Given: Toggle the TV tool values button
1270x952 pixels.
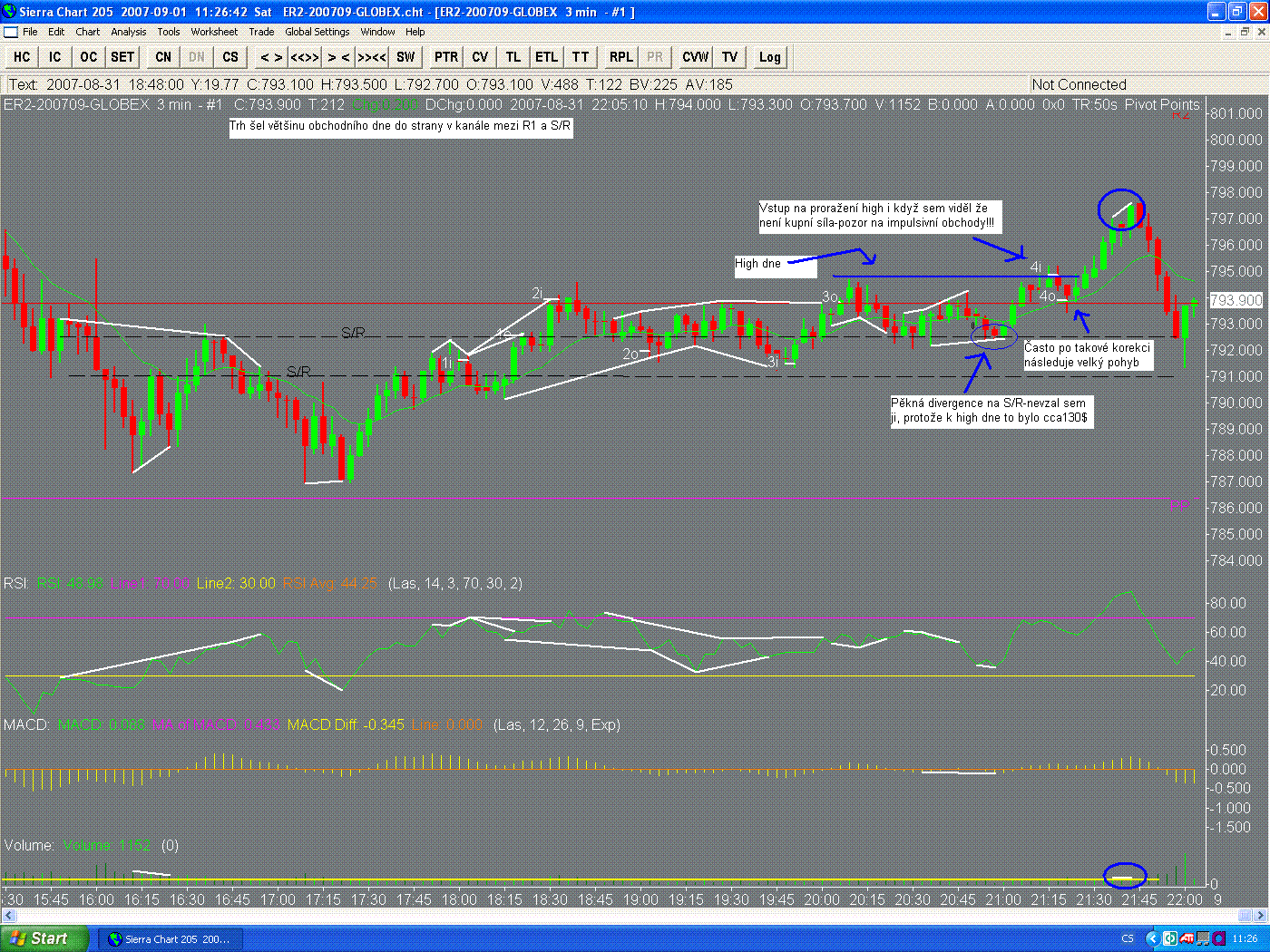Looking at the screenshot, I should [x=730, y=57].
